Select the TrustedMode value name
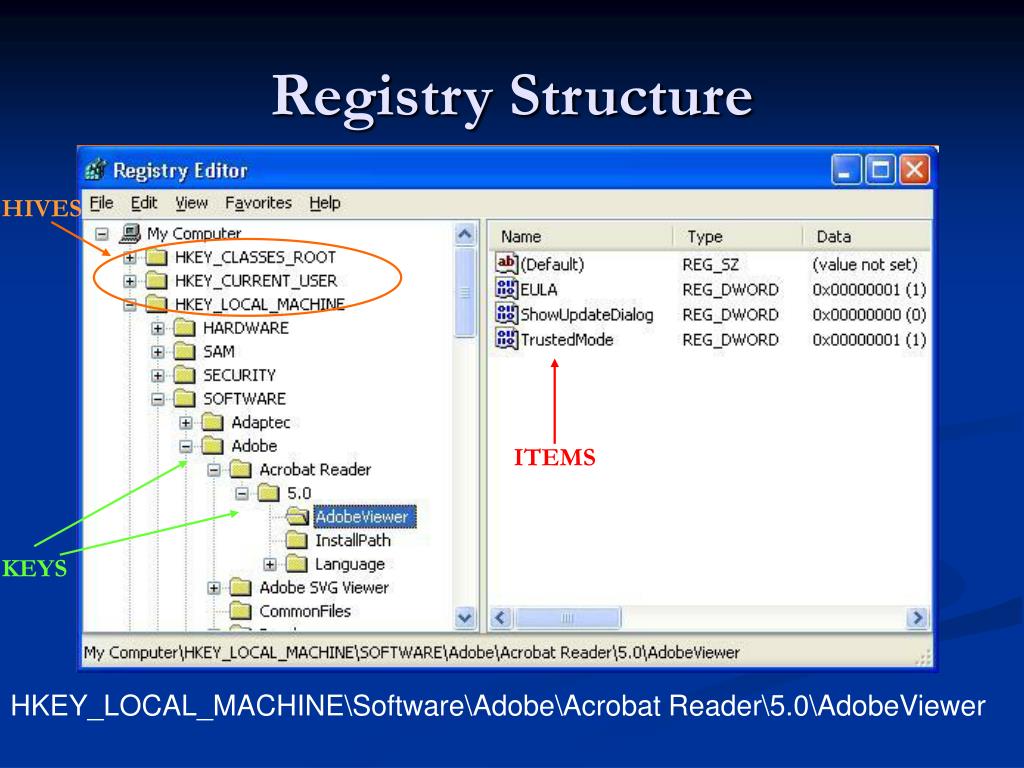The height and width of the screenshot is (768, 1024). tap(567, 340)
